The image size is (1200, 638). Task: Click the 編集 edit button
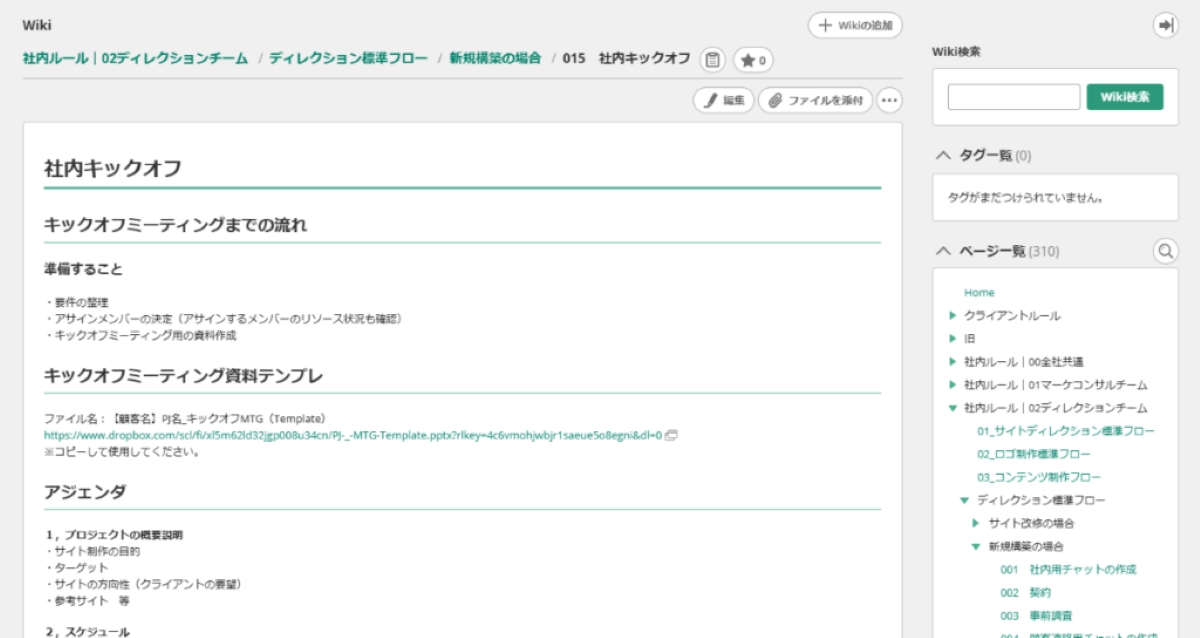[x=724, y=100]
